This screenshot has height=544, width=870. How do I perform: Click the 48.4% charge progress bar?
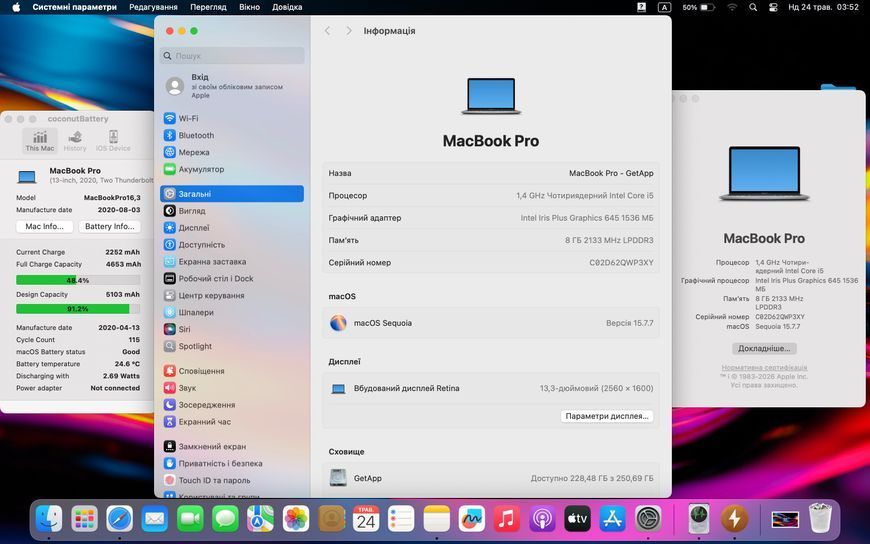(78, 280)
